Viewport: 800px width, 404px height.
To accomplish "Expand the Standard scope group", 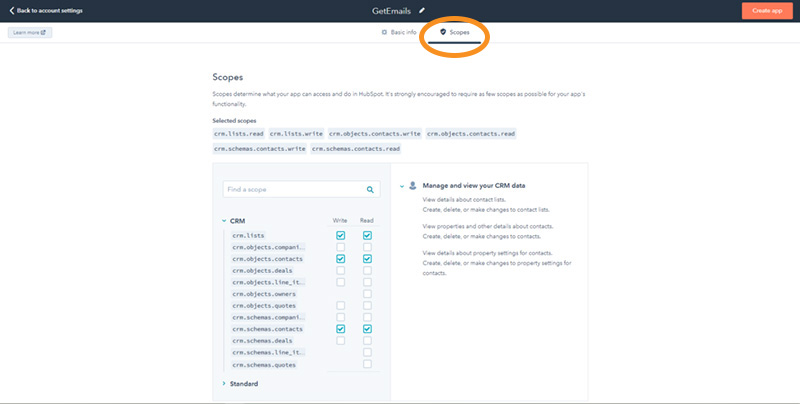I will 223,384.
